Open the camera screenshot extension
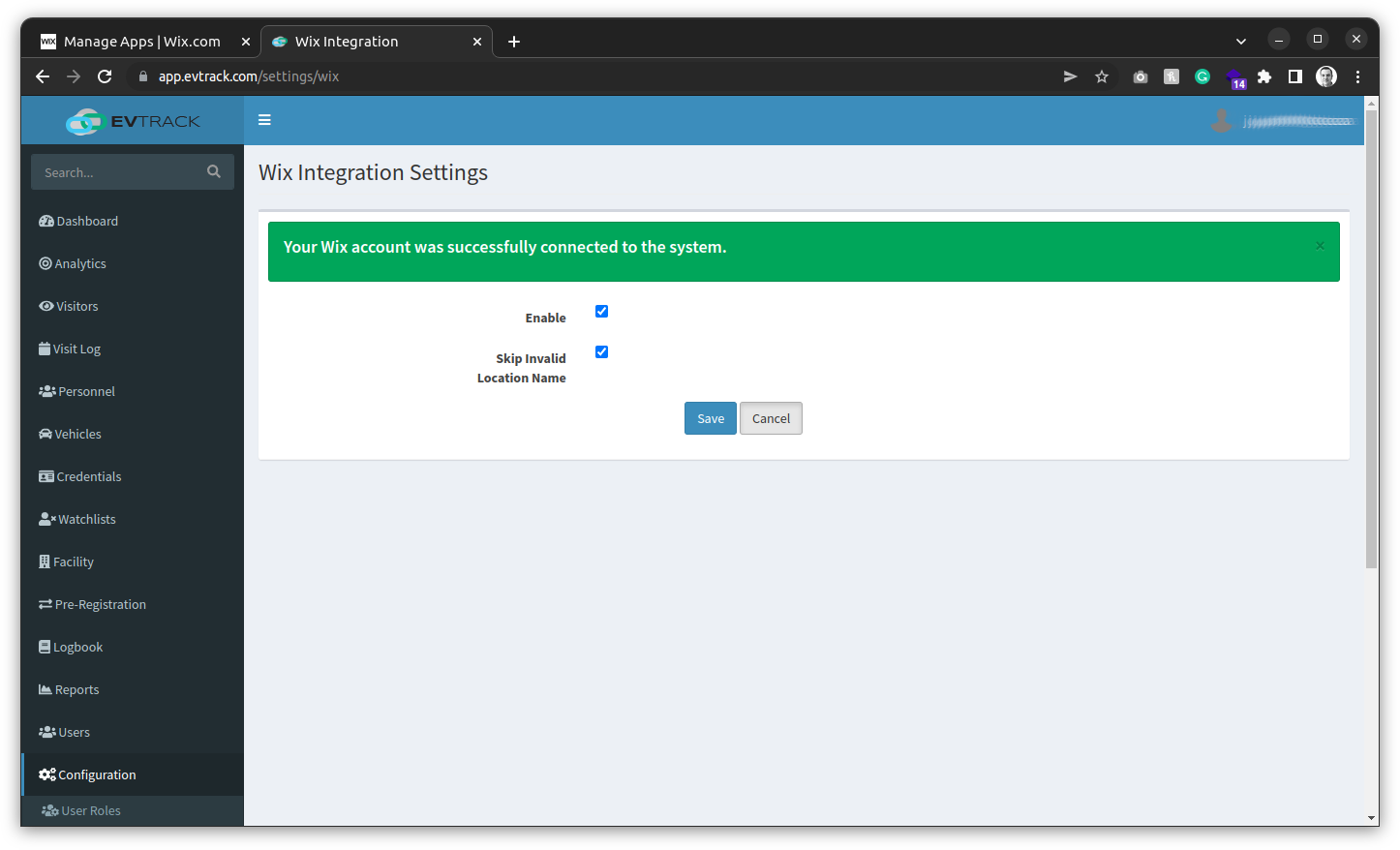The image size is (1400, 850). (1141, 76)
